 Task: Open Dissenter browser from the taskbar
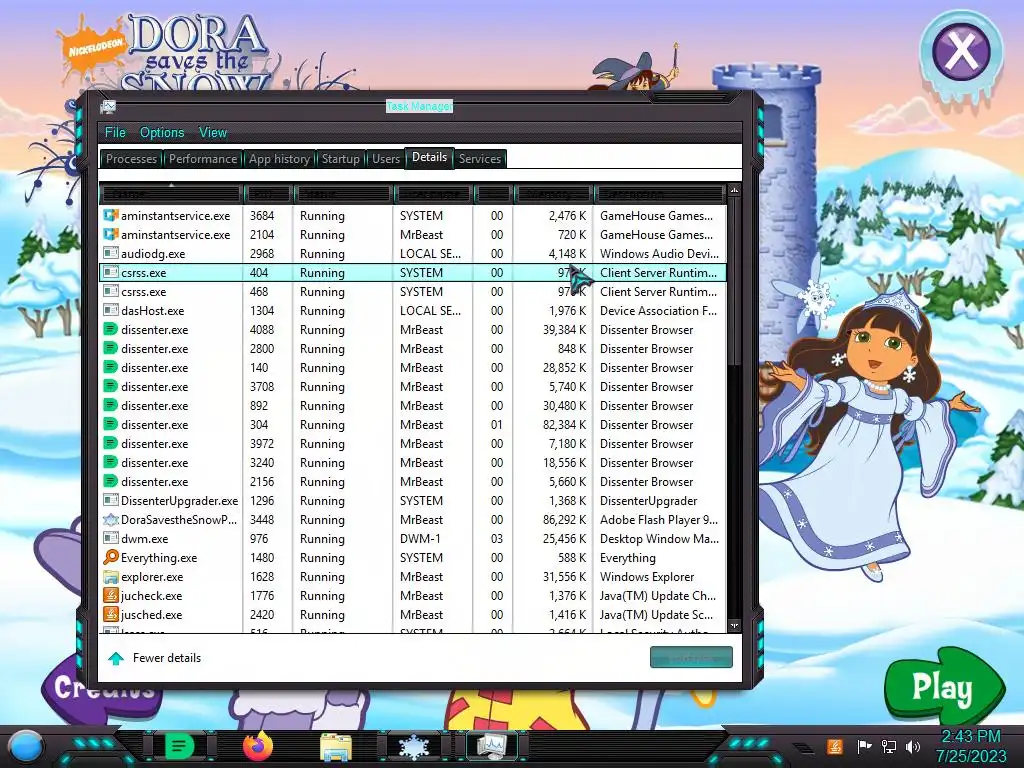click(179, 746)
